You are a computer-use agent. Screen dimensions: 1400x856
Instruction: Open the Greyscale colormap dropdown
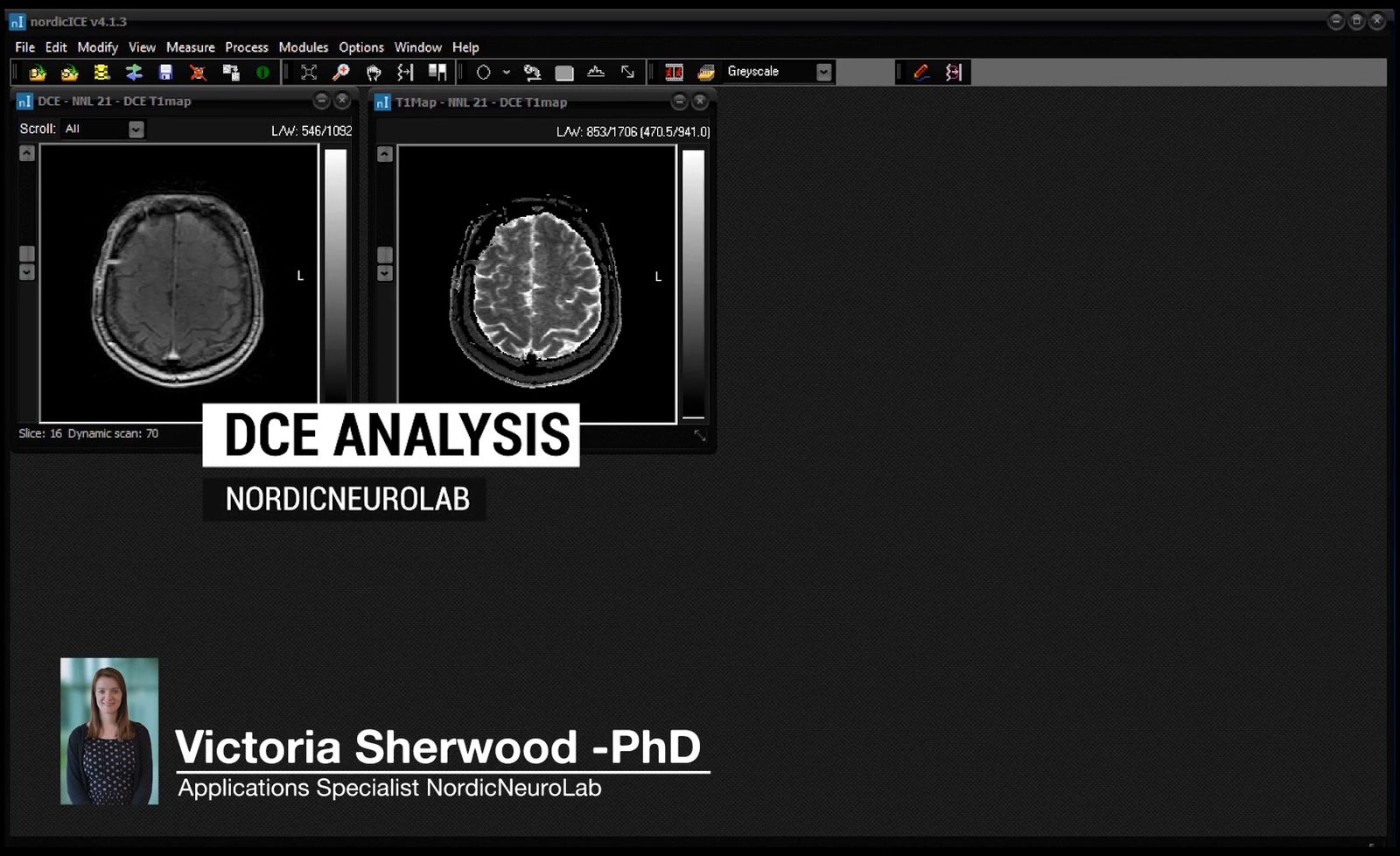(822, 71)
